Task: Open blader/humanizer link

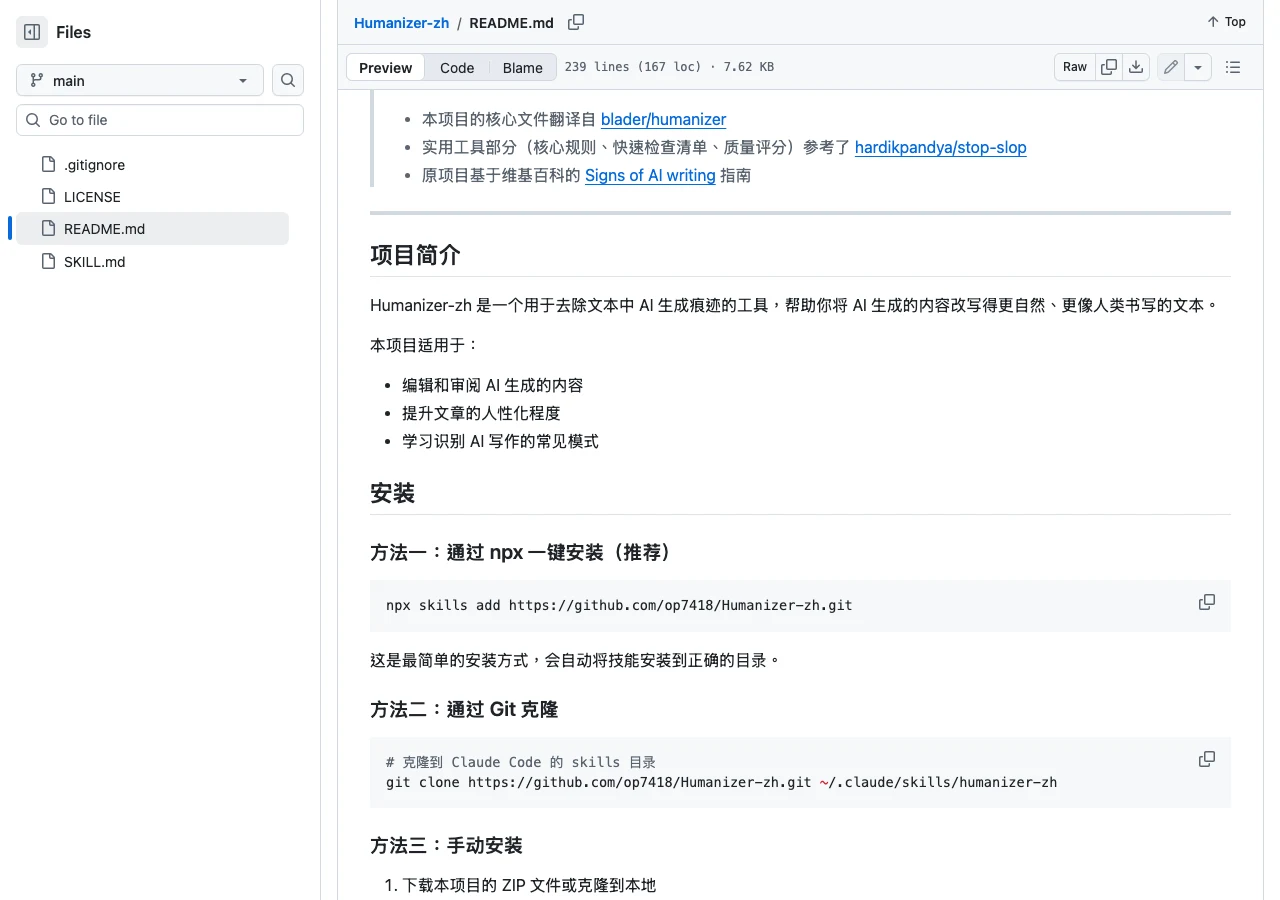Action: click(663, 119)
